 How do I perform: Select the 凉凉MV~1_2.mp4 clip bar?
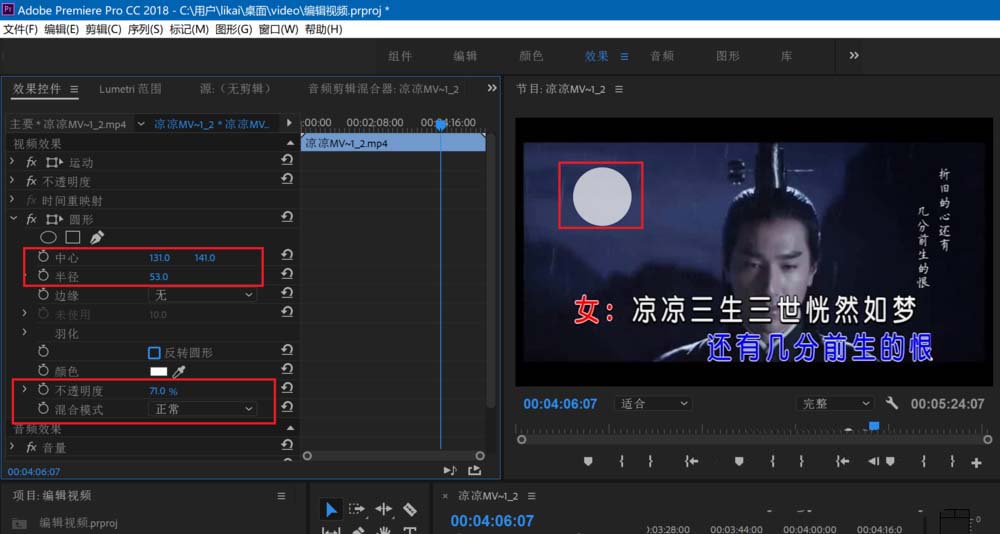(x=393, y=144)
